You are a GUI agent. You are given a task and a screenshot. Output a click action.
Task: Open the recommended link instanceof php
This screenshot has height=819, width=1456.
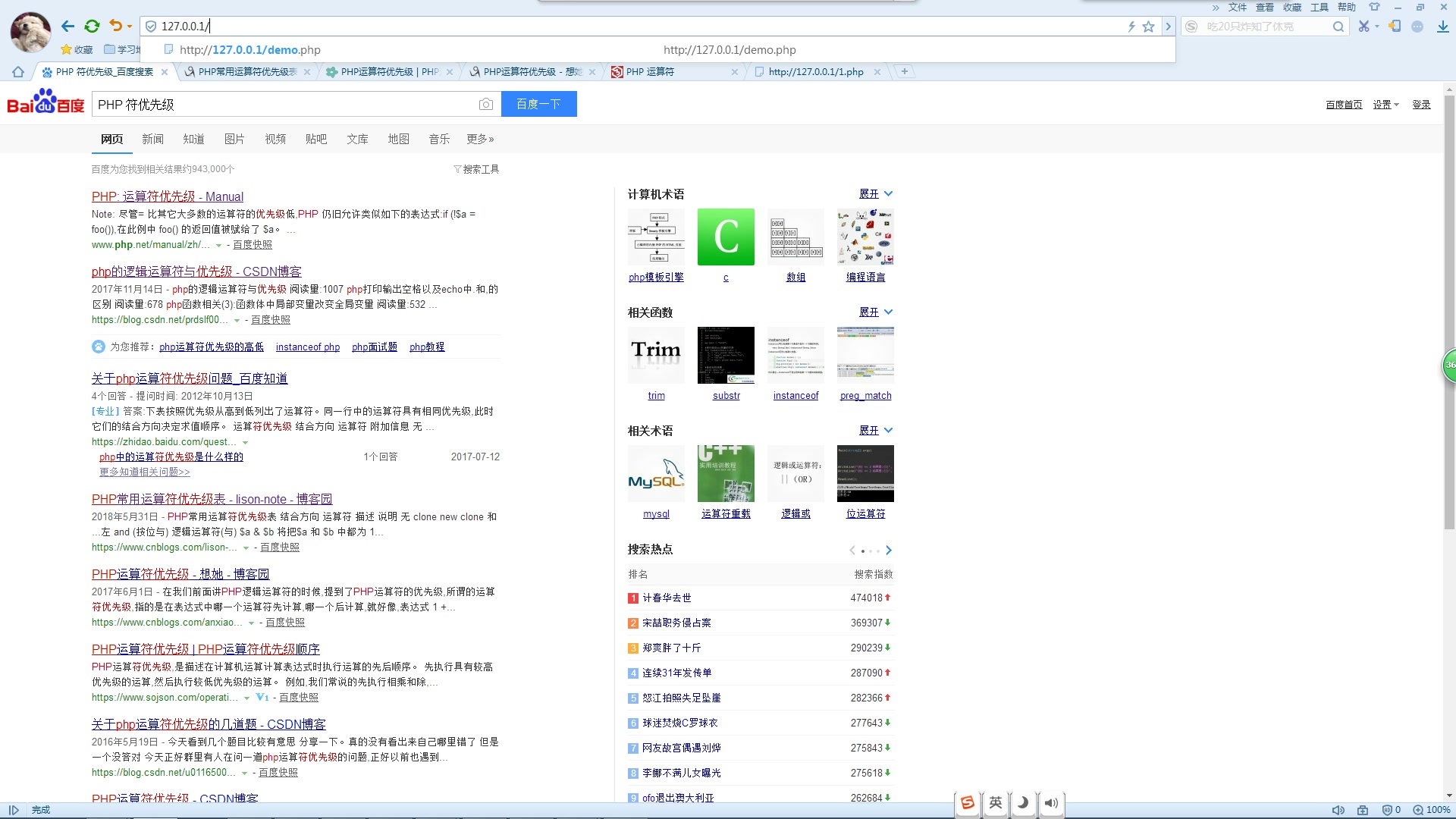(308, 347)
